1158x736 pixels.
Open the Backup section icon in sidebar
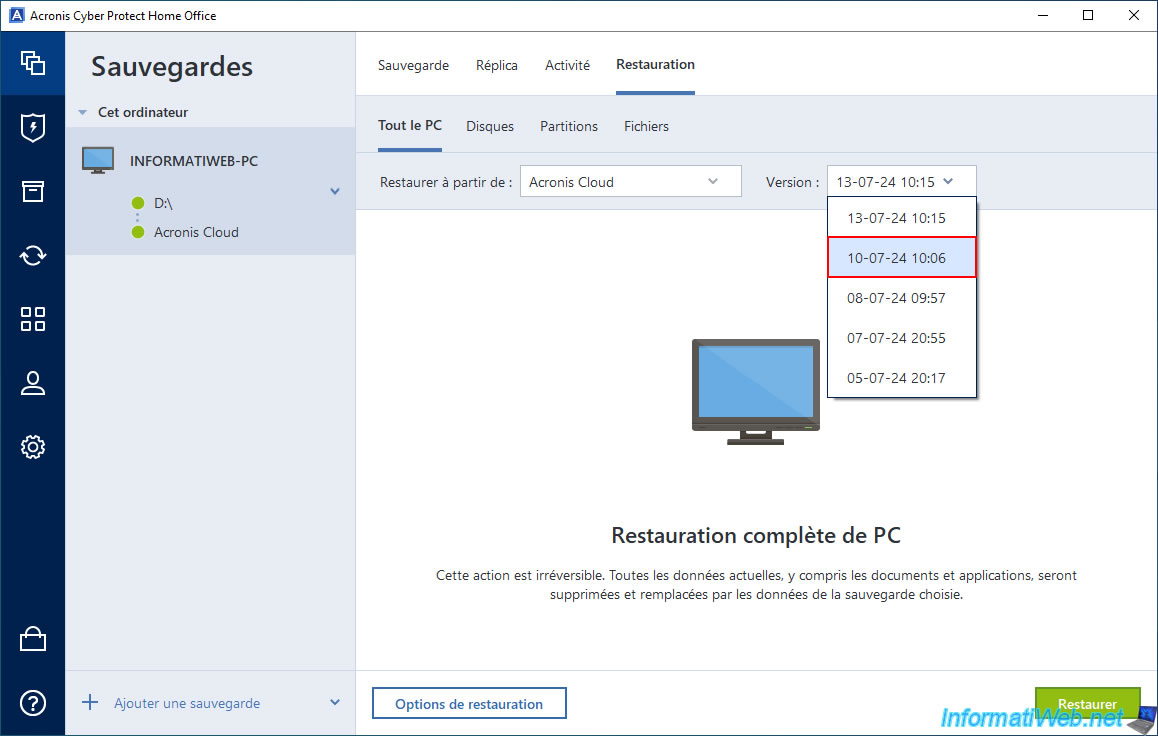point(32,63)
